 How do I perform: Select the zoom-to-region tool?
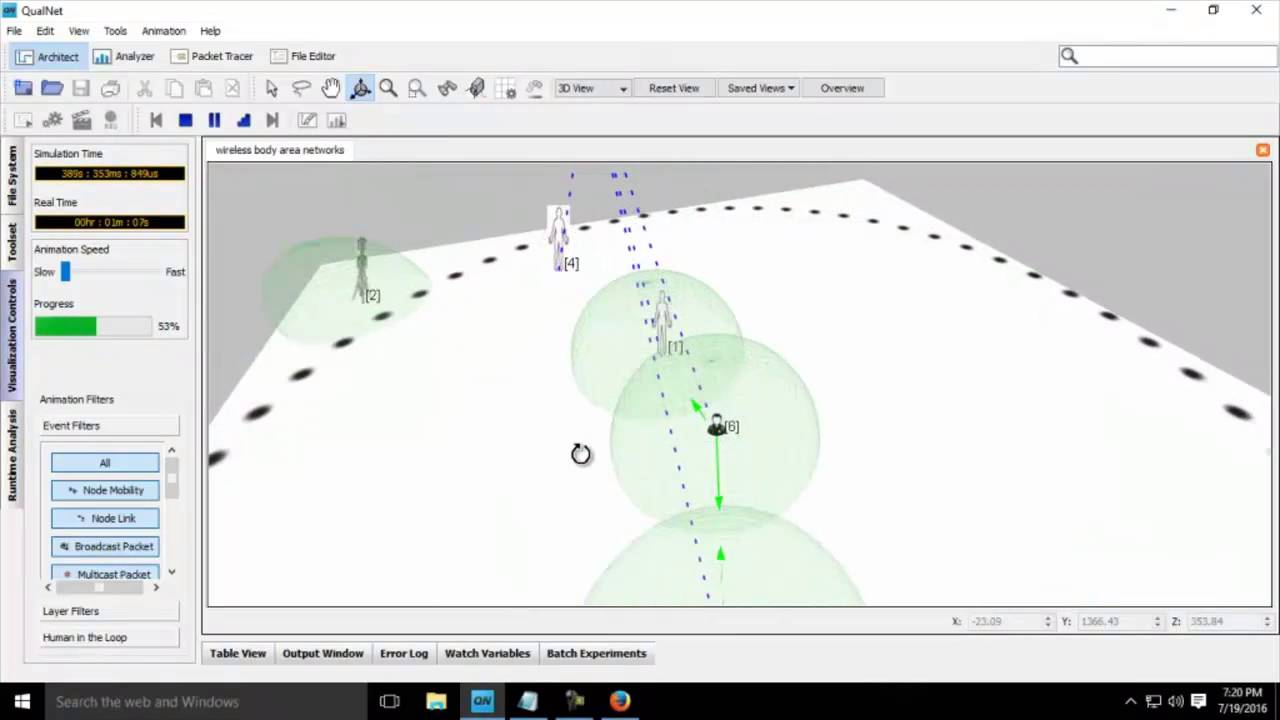417,88
